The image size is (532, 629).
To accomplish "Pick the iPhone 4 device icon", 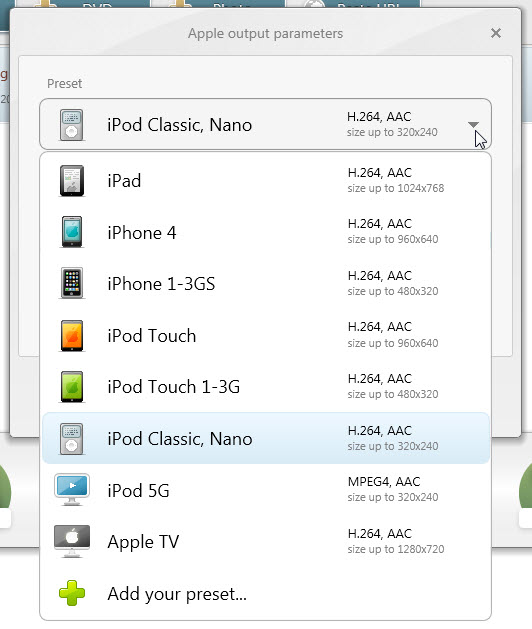I will [x=72, y=232].
